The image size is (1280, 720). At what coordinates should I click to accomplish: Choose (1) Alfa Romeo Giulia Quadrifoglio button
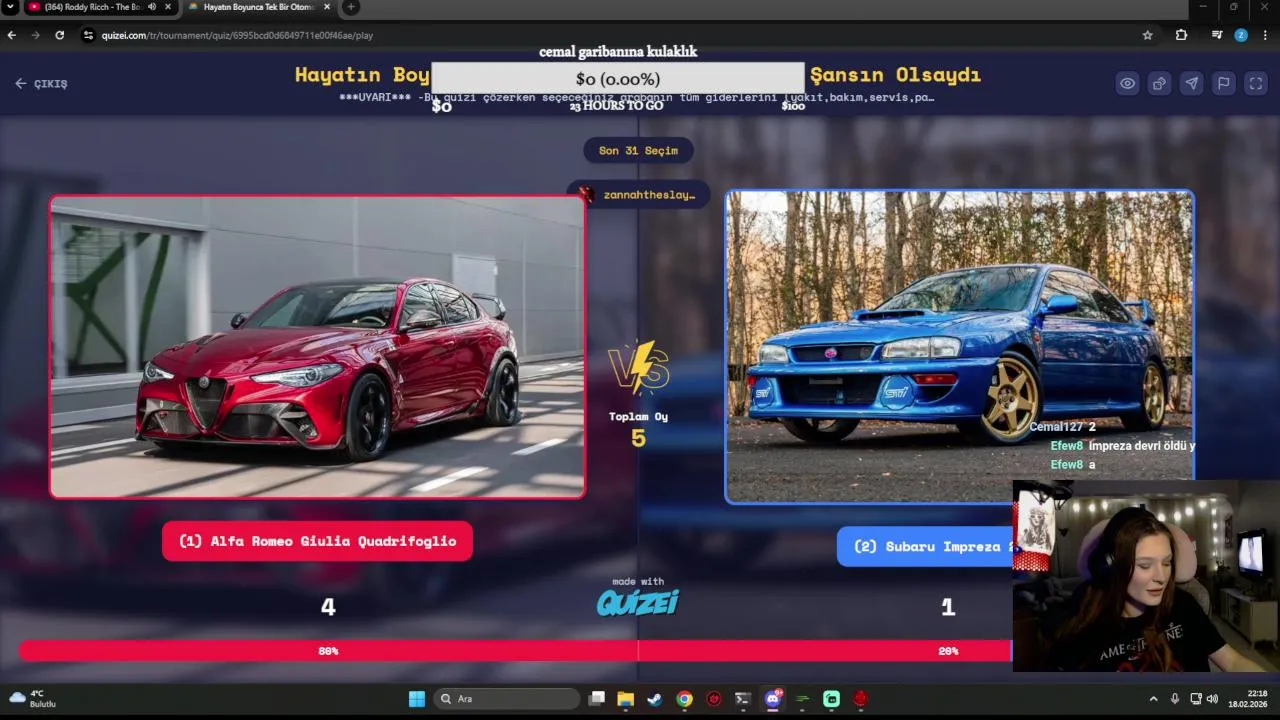[x=317, y=541]
